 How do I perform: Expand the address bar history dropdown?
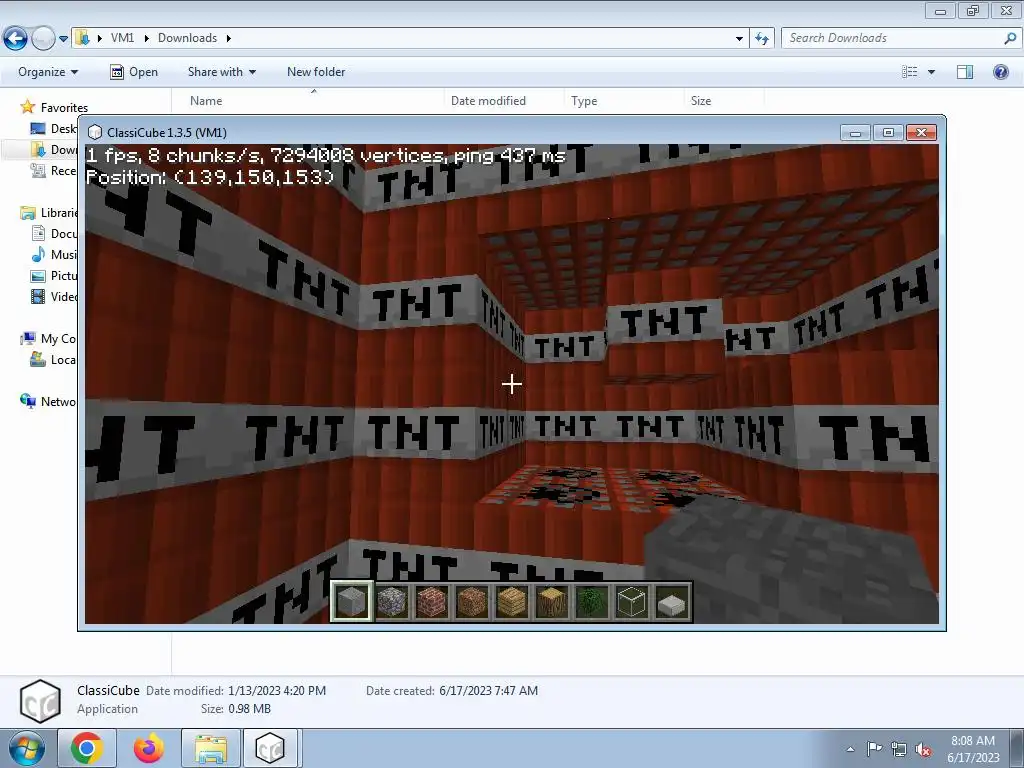(739, 39)
